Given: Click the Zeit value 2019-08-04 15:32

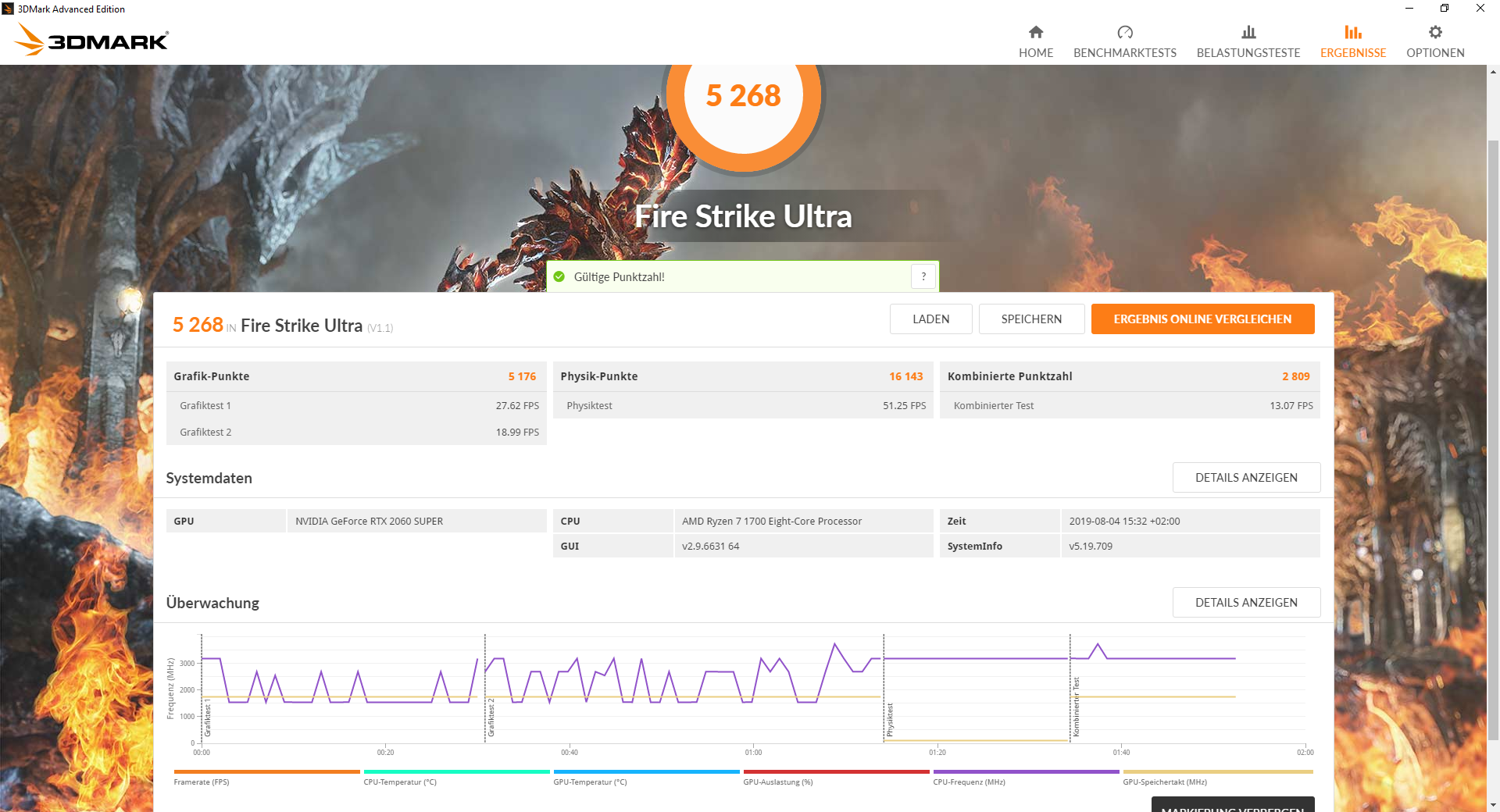Looking at the screenshot, I should [1124, 521].
